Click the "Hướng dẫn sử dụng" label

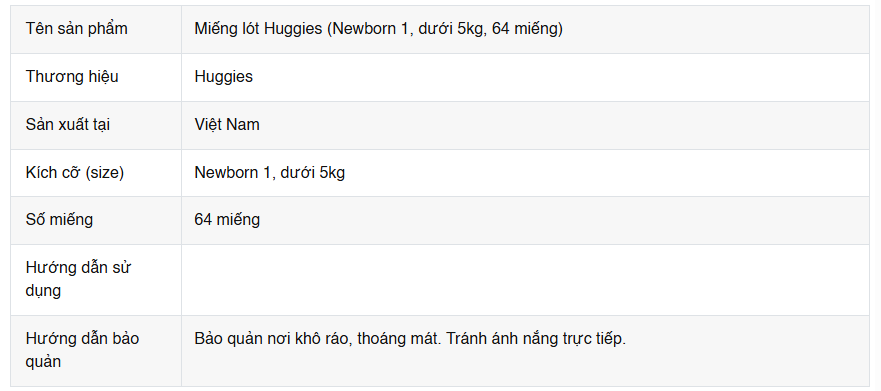tap(78, 279)
